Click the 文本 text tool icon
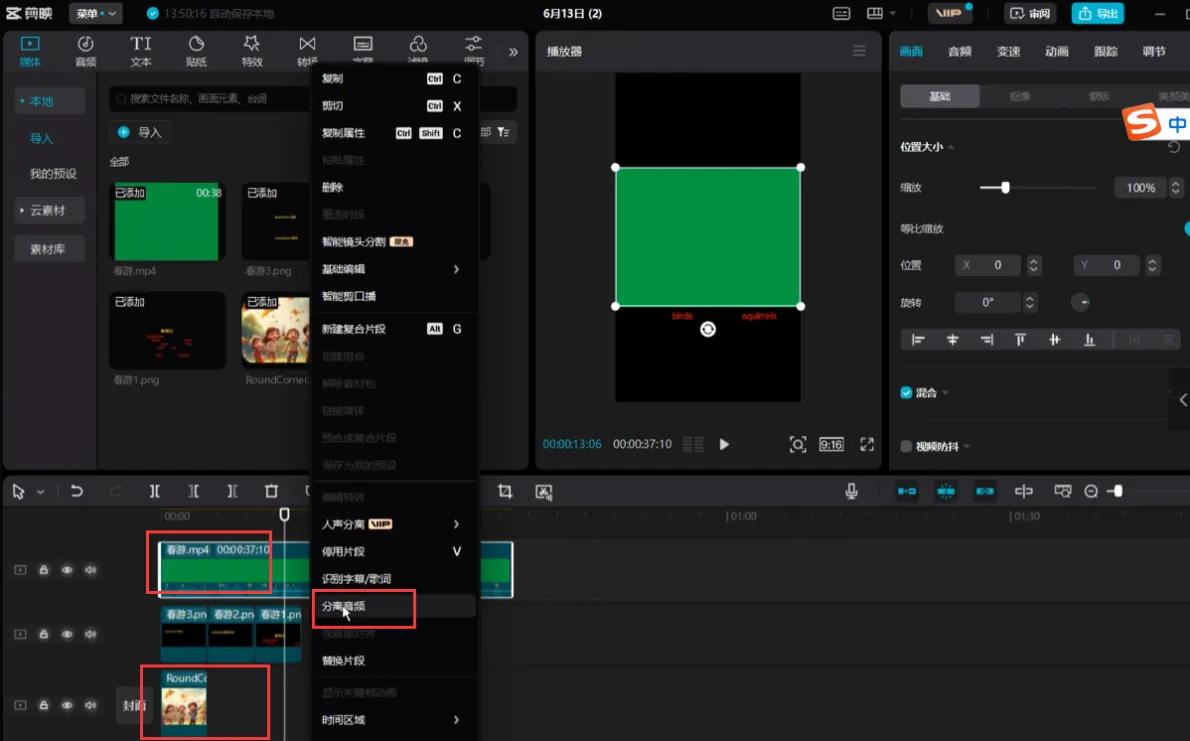 (141, 51)
